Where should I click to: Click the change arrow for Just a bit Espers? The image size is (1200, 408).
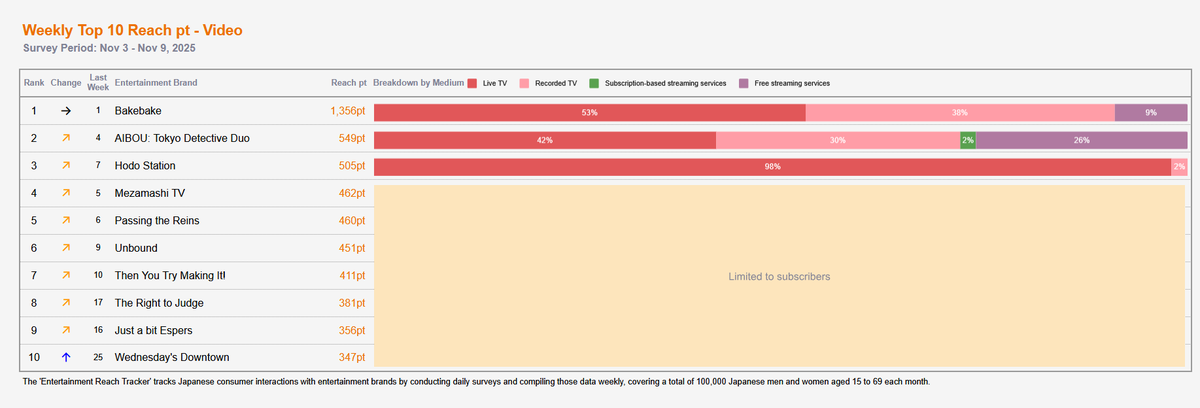tap(66, 330)
